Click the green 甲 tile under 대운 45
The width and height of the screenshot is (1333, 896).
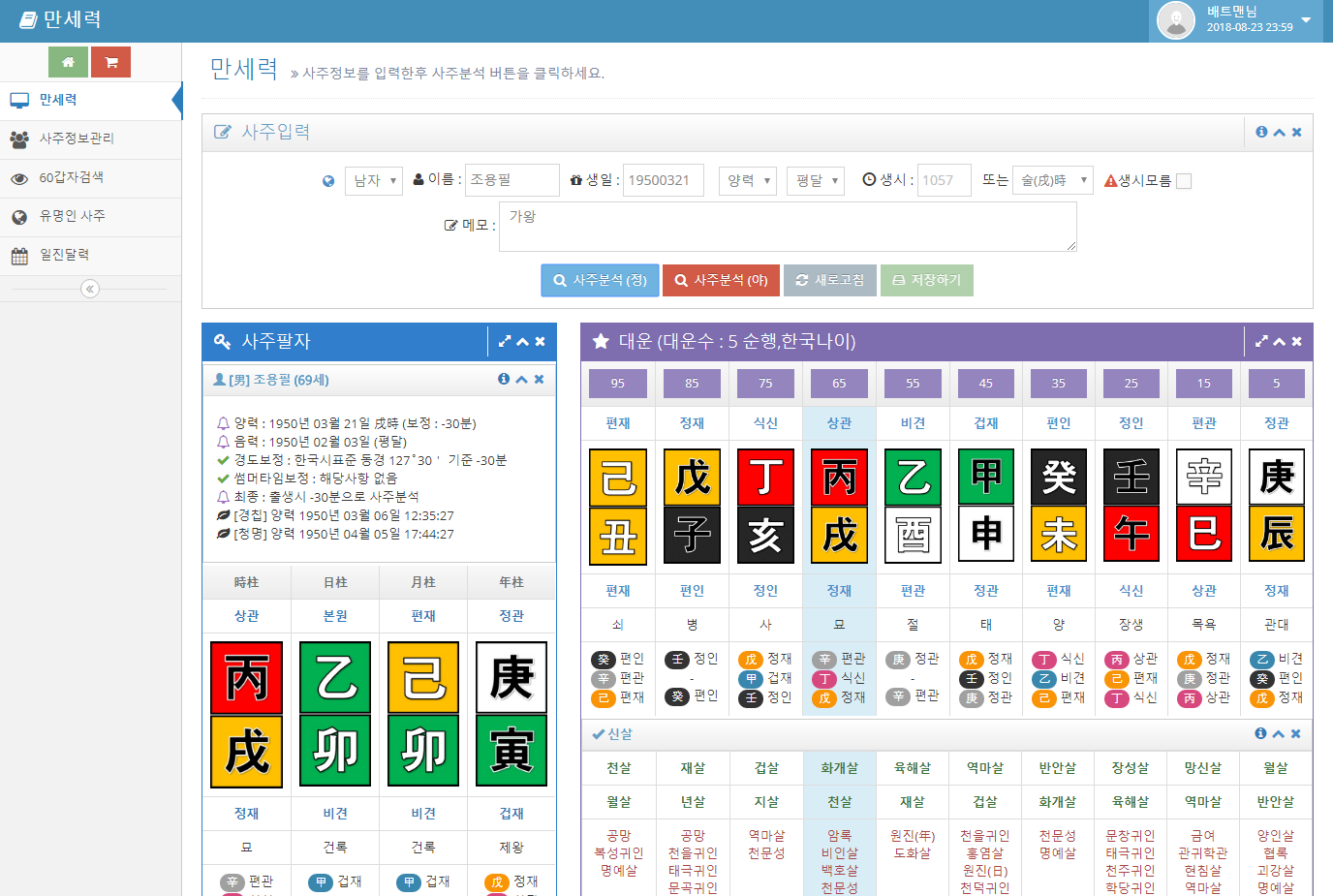pyautogui.click(x=986, y=477)
